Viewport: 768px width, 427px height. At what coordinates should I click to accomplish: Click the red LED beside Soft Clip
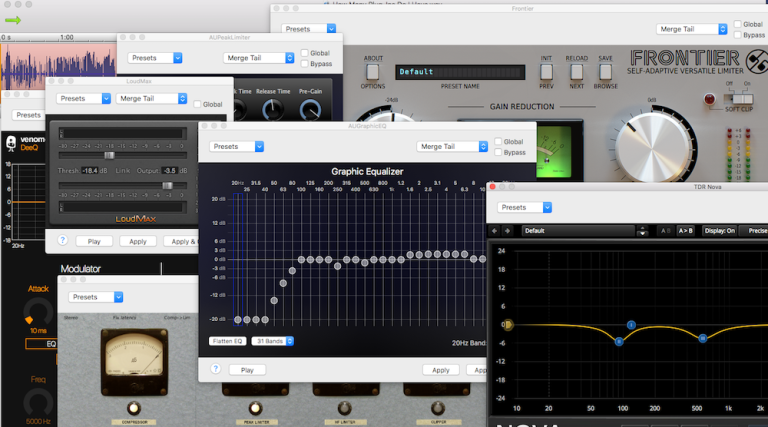click(x=709, y=99)
